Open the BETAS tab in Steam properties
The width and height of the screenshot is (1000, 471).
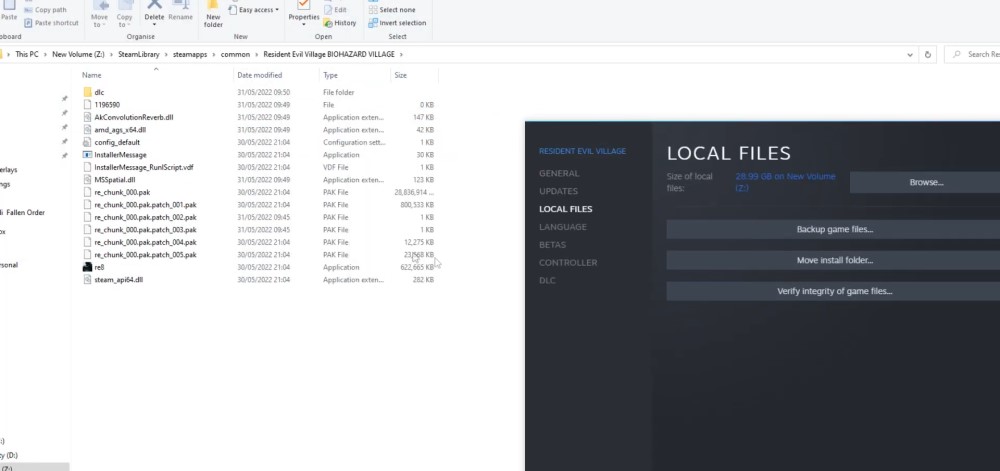[552, 245]
